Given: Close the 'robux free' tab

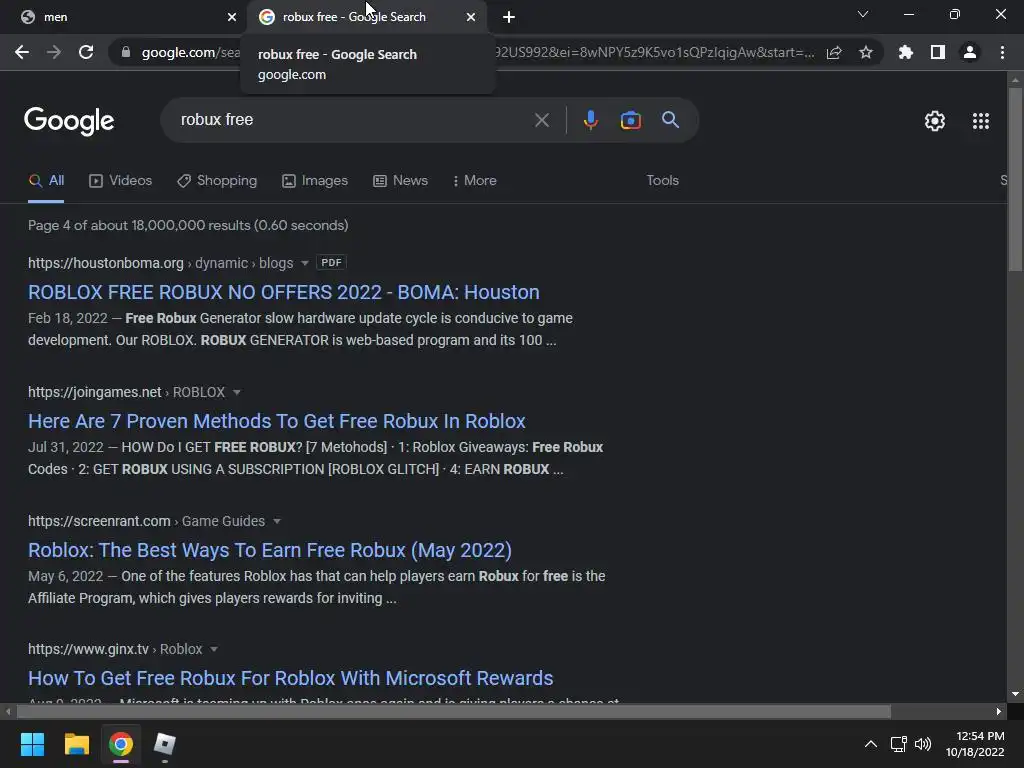Looking at the screenshot, I should (471, 17).
